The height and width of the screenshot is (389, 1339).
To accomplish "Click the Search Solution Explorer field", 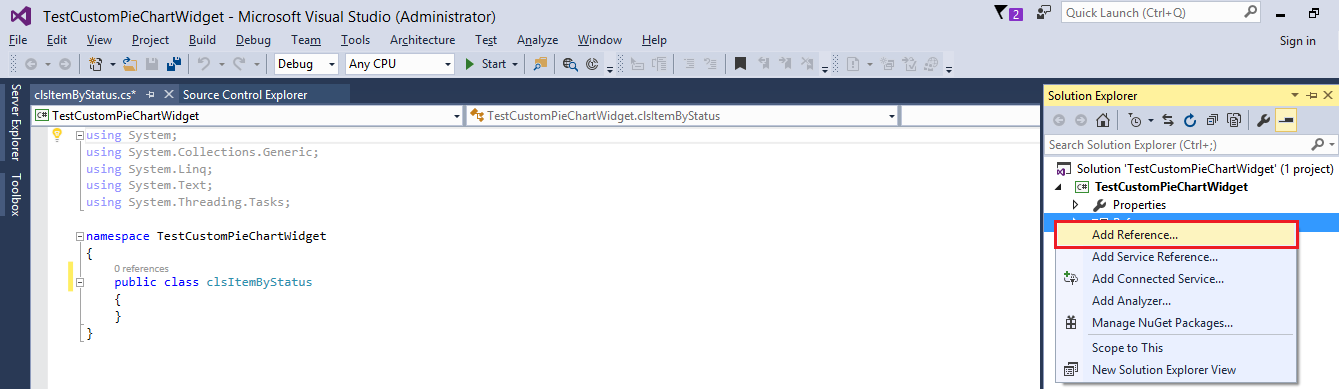I will point(1190,145).
